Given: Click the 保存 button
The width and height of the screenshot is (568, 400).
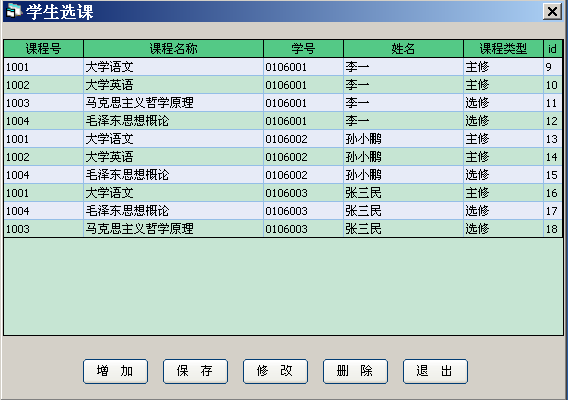Looking at the screenshot, I should pyautogui.click(x=195, y=371).
